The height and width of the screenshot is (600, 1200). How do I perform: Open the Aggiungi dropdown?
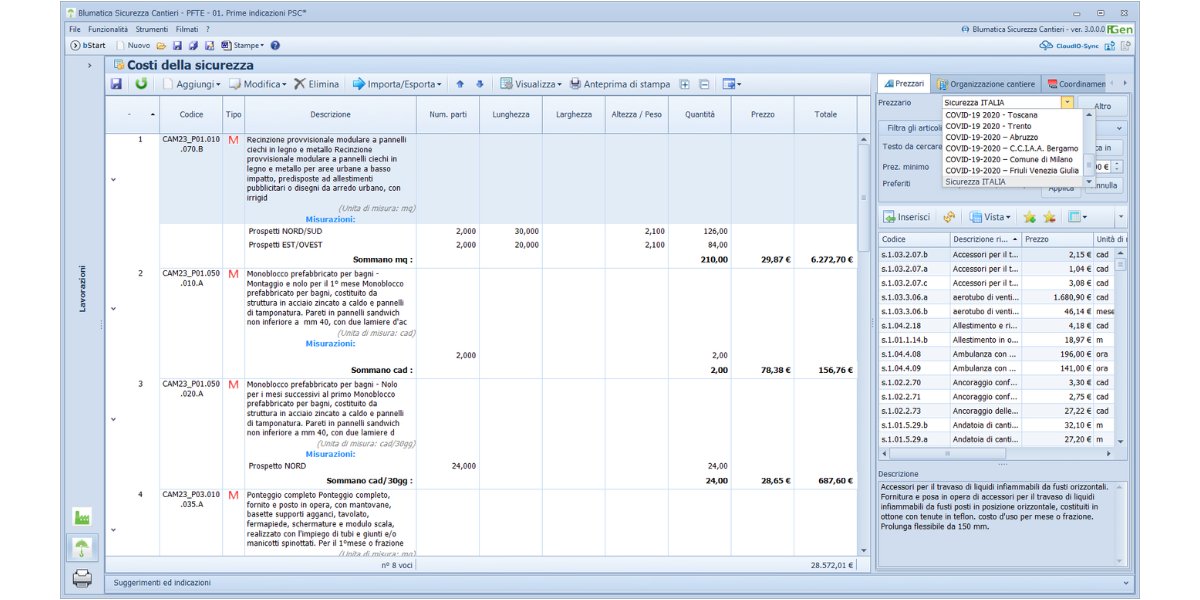pyautogui.click(x=191, y=84)
